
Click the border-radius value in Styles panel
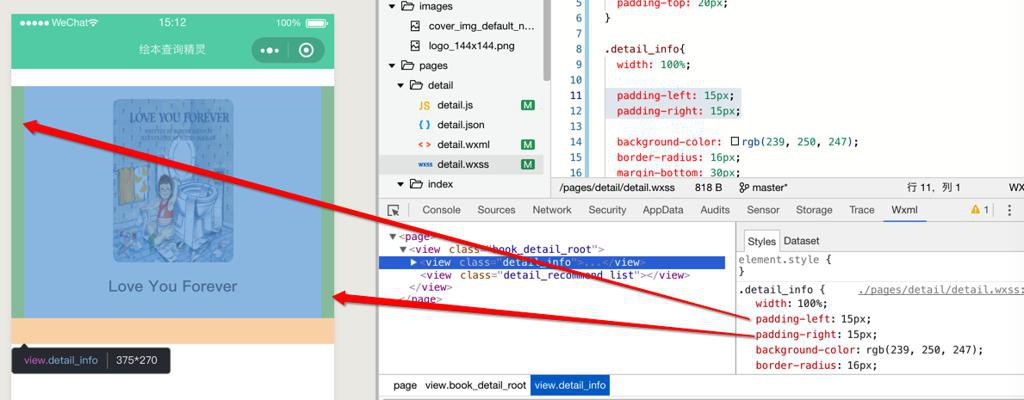[862, 365]
